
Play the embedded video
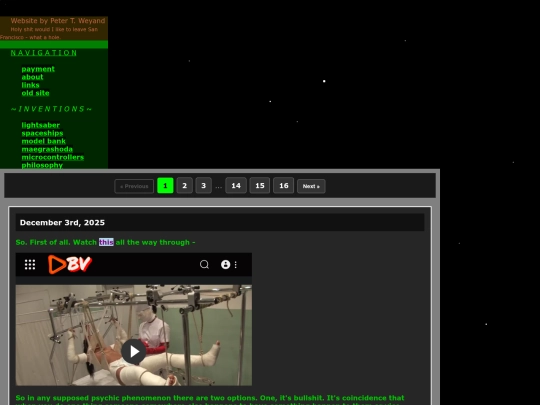click(134, 352)
